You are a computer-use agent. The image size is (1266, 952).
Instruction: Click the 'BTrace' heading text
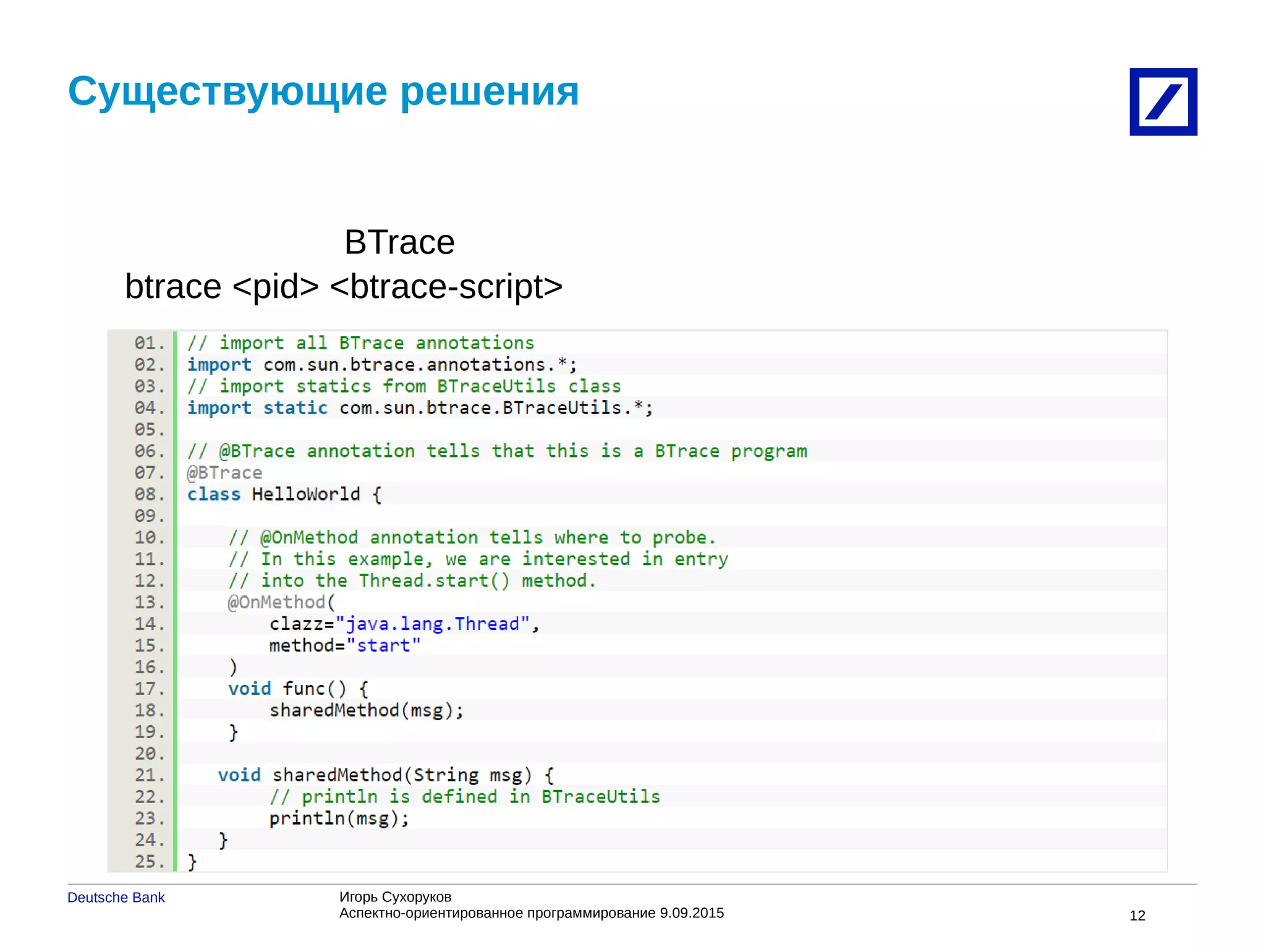coord(399,242)
